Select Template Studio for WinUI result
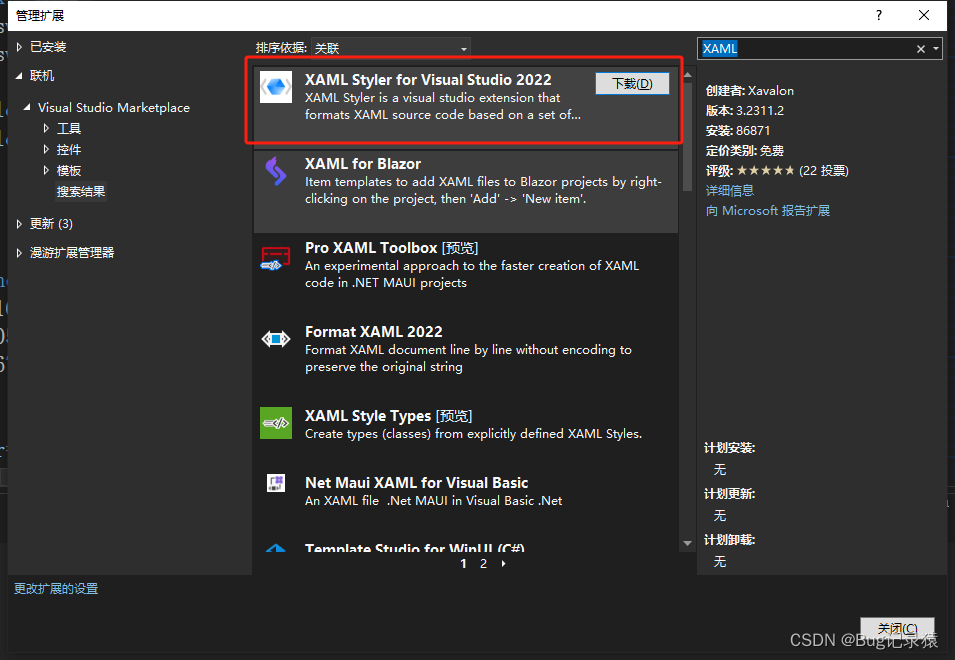955x660 pixels. [415, 547]
